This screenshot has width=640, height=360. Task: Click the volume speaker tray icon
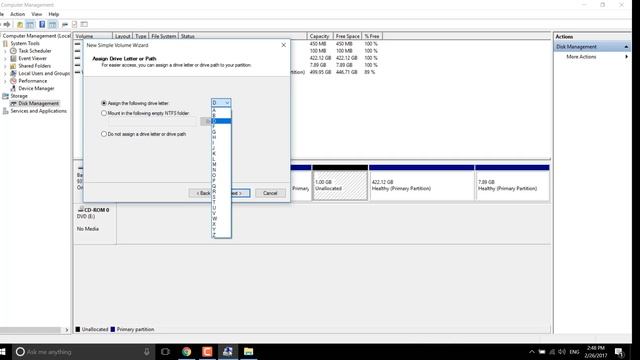[562, 352]
